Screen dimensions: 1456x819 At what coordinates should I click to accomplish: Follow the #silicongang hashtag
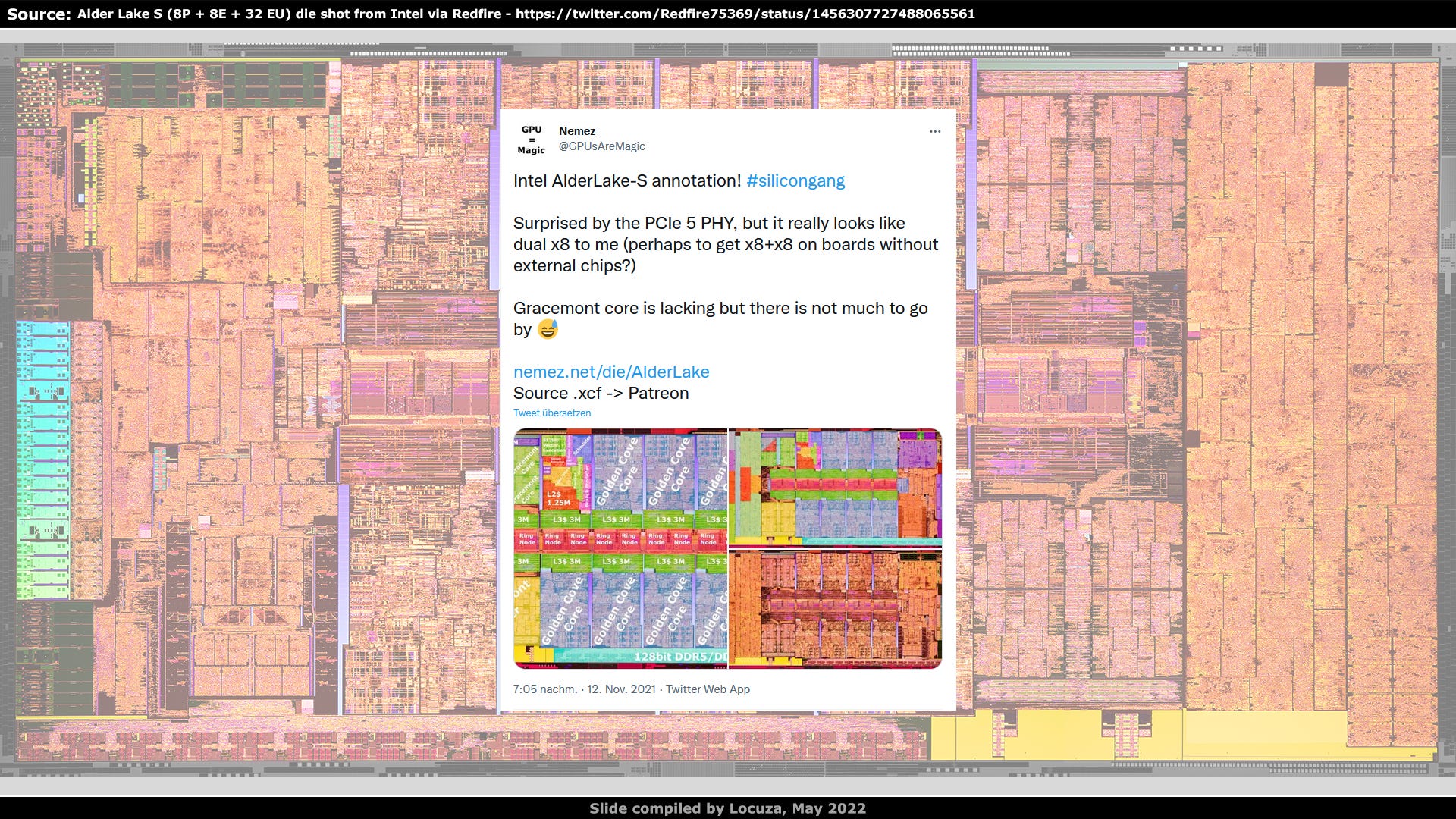pos(795,181)
